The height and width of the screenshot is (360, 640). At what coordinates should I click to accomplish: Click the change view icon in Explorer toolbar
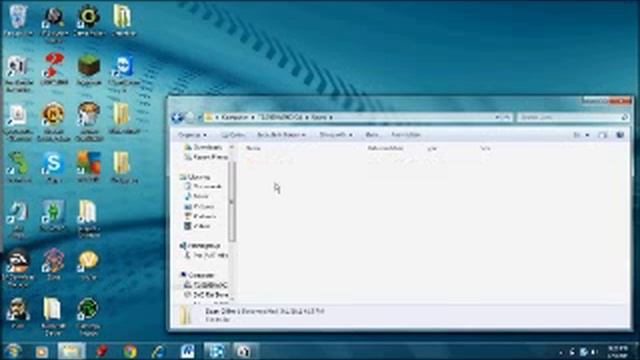point(577,135)
